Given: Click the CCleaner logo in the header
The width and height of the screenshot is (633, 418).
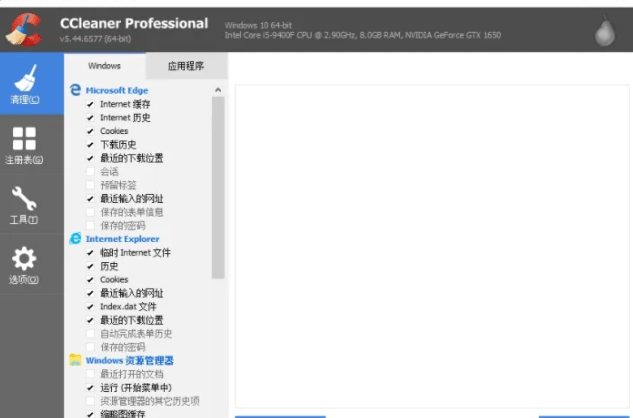Looking at the screenshot, I should [23, 27].
